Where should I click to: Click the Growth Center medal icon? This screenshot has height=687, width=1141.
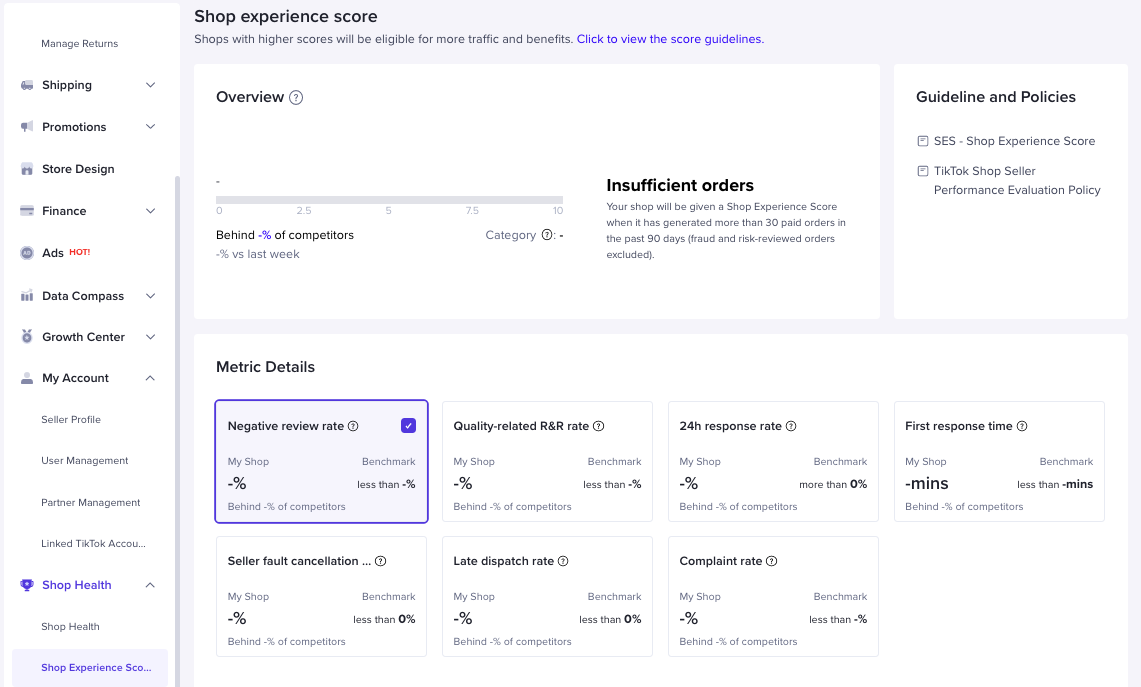pos(27,337)
